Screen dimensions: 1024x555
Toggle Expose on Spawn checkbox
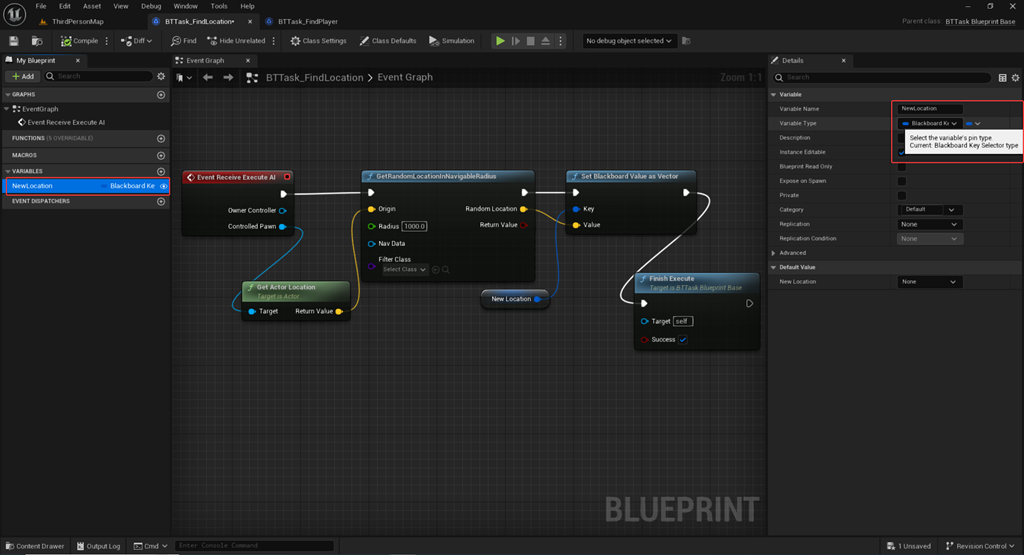tap(902, 181)
